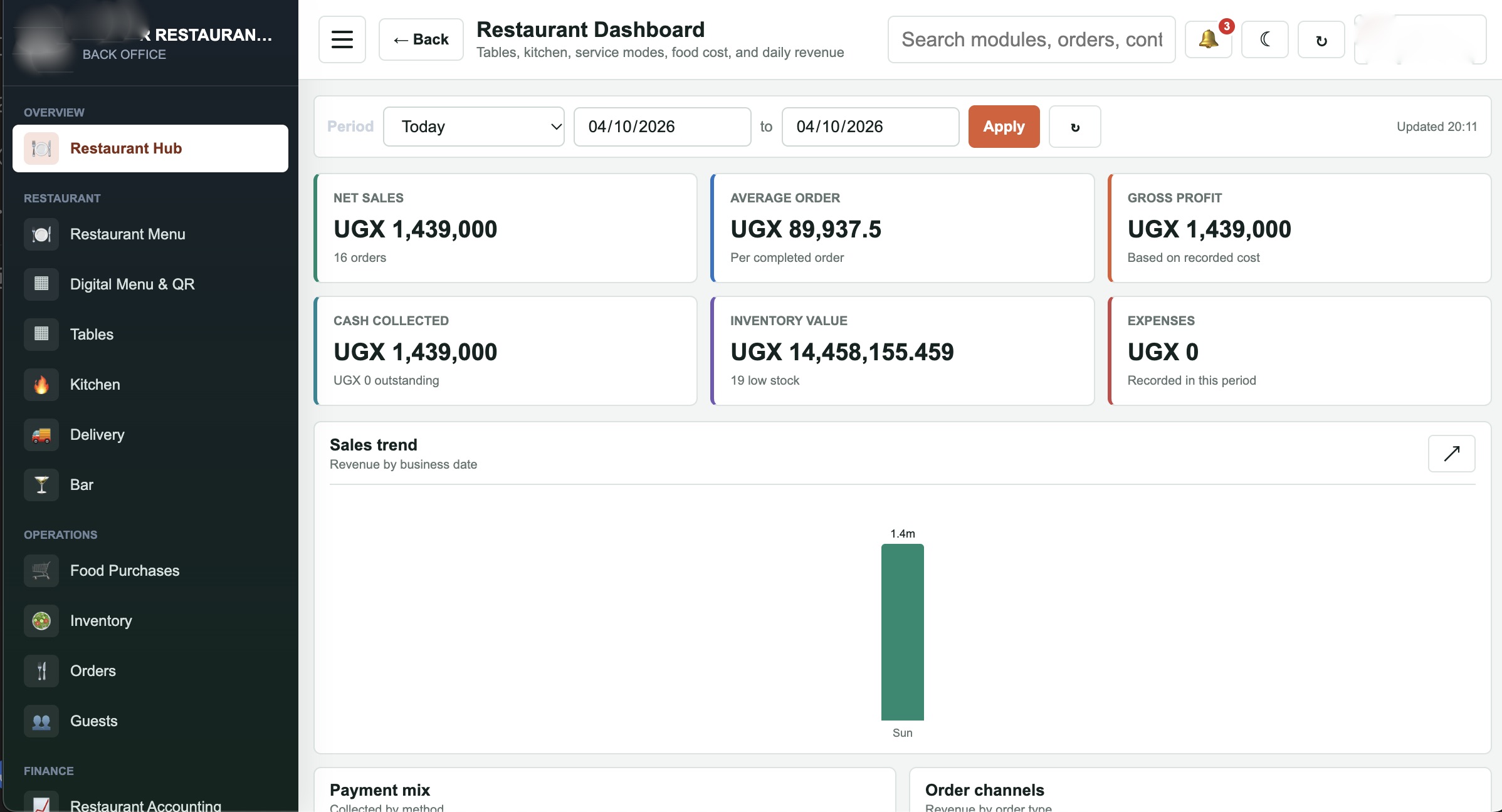Click the Gross Profit card
This screenshot has width=1502, height=812.
[x=1300, y=228]
